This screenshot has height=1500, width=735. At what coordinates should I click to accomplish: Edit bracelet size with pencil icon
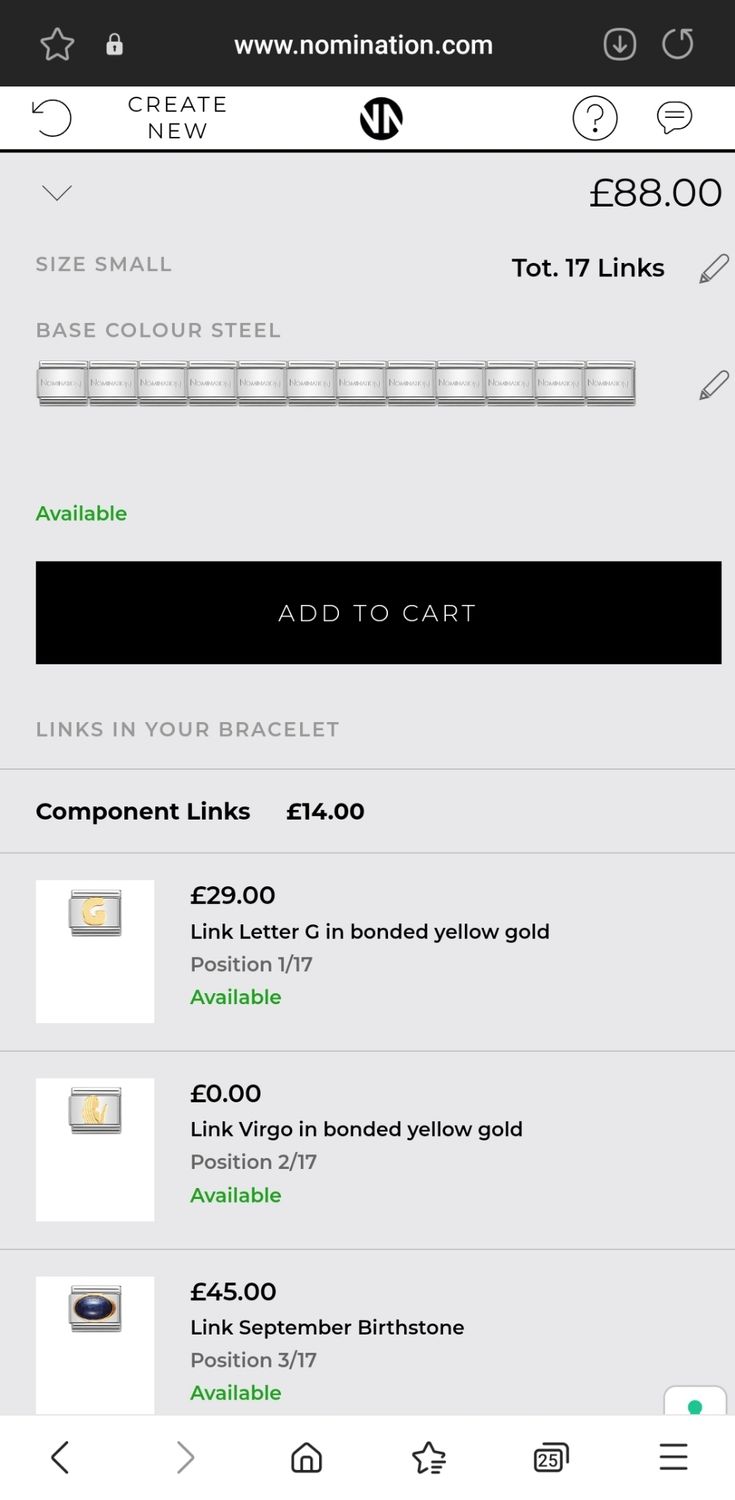713,268
